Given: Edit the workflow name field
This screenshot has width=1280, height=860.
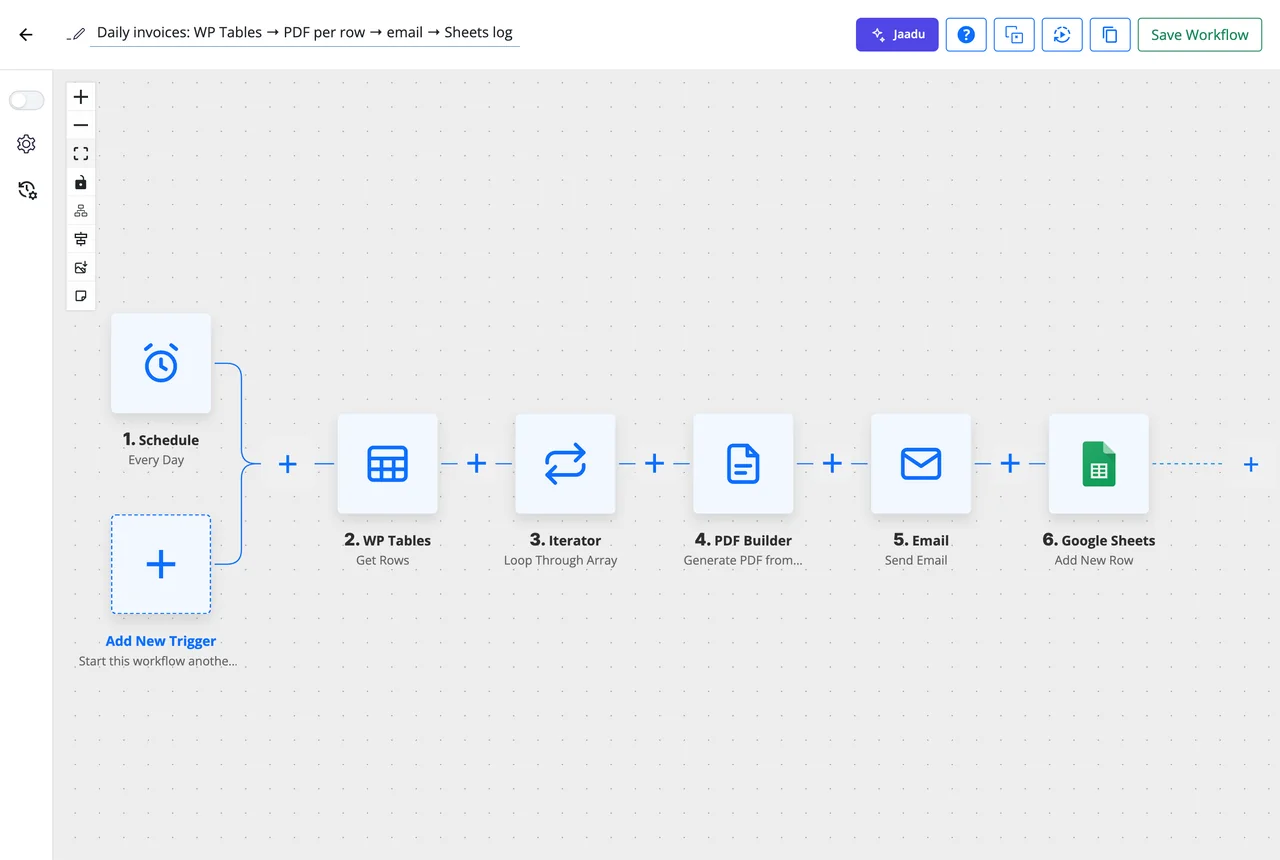Looking at the screenshot, I should click(x=305, y=33).
